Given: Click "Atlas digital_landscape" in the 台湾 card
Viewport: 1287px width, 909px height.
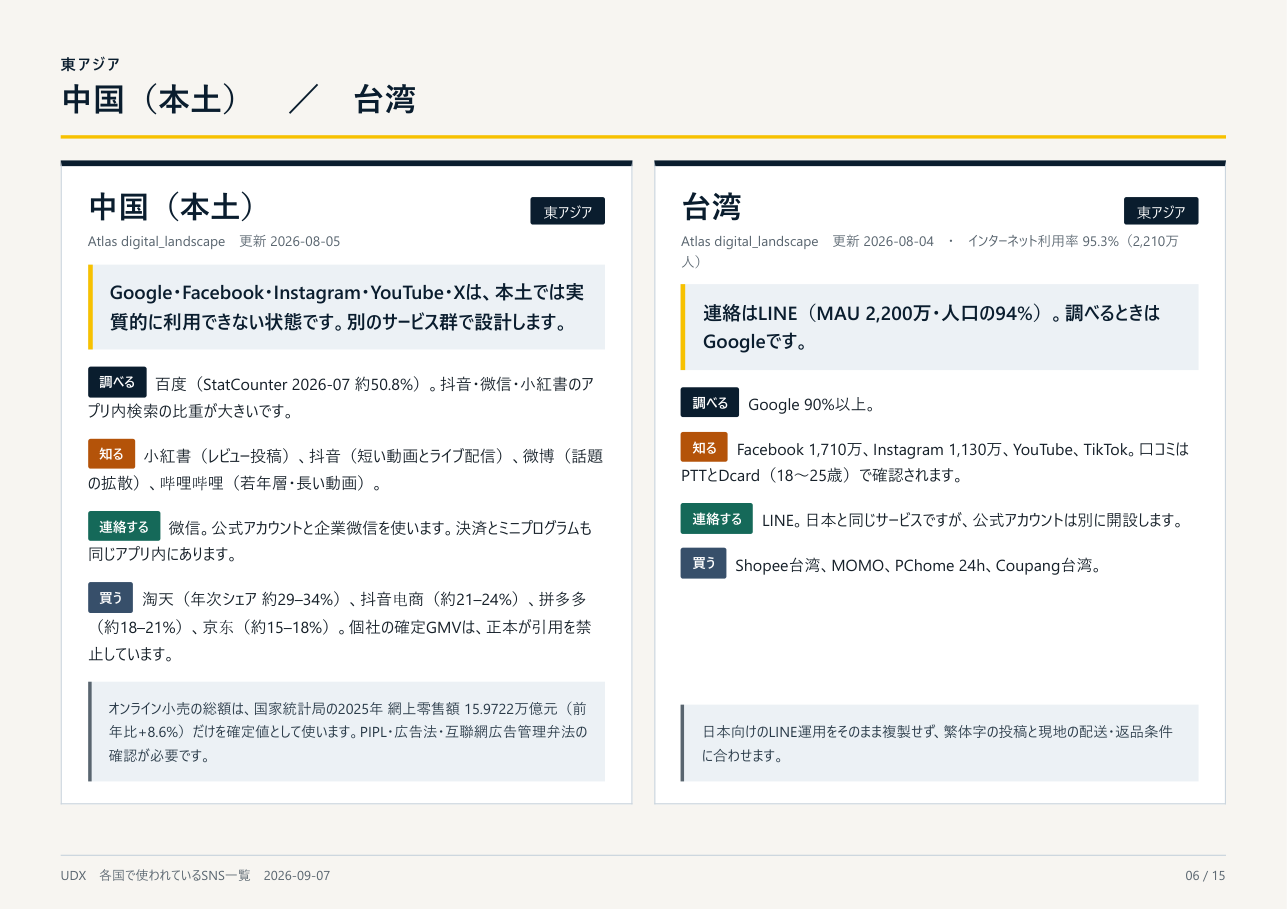Looking at the screenshot, I should tap(750, 242).
